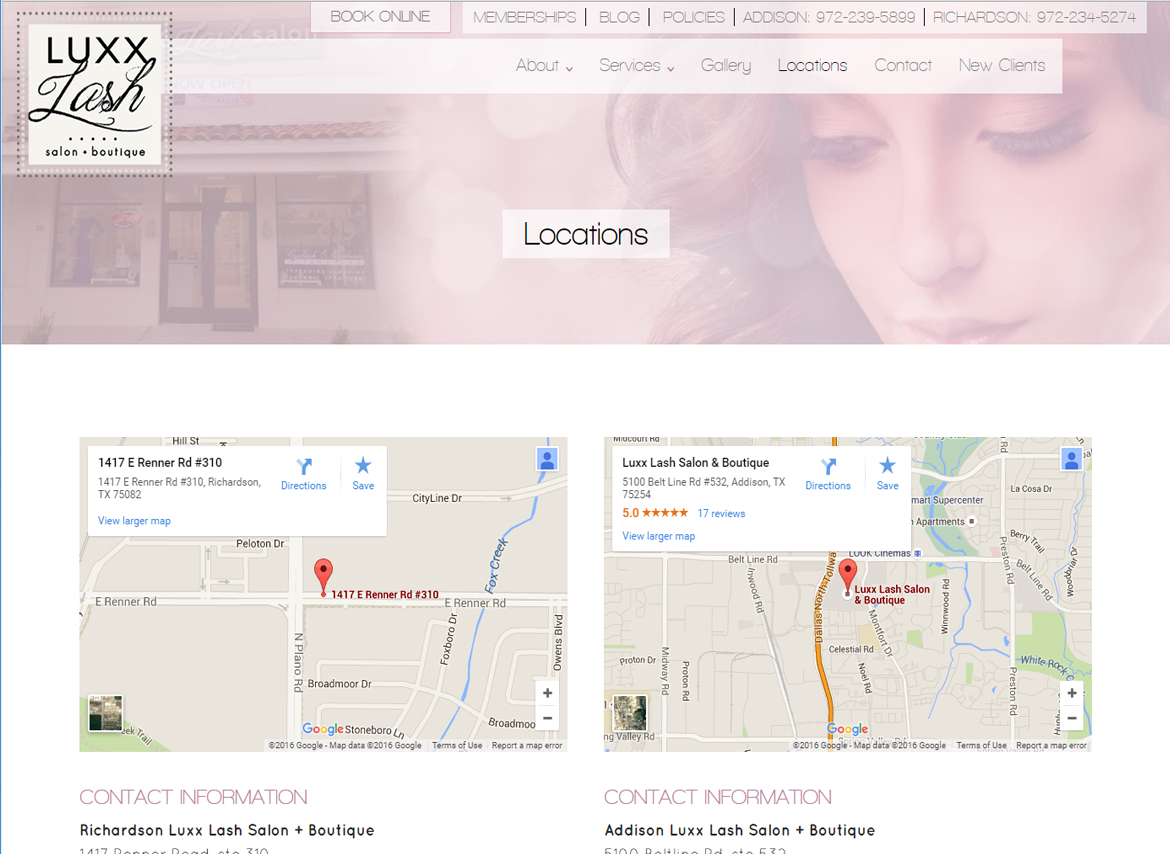Zoom out on the Richardson map
The width and height of the screenshot is (1170, 854).
[x=548, y=718]
